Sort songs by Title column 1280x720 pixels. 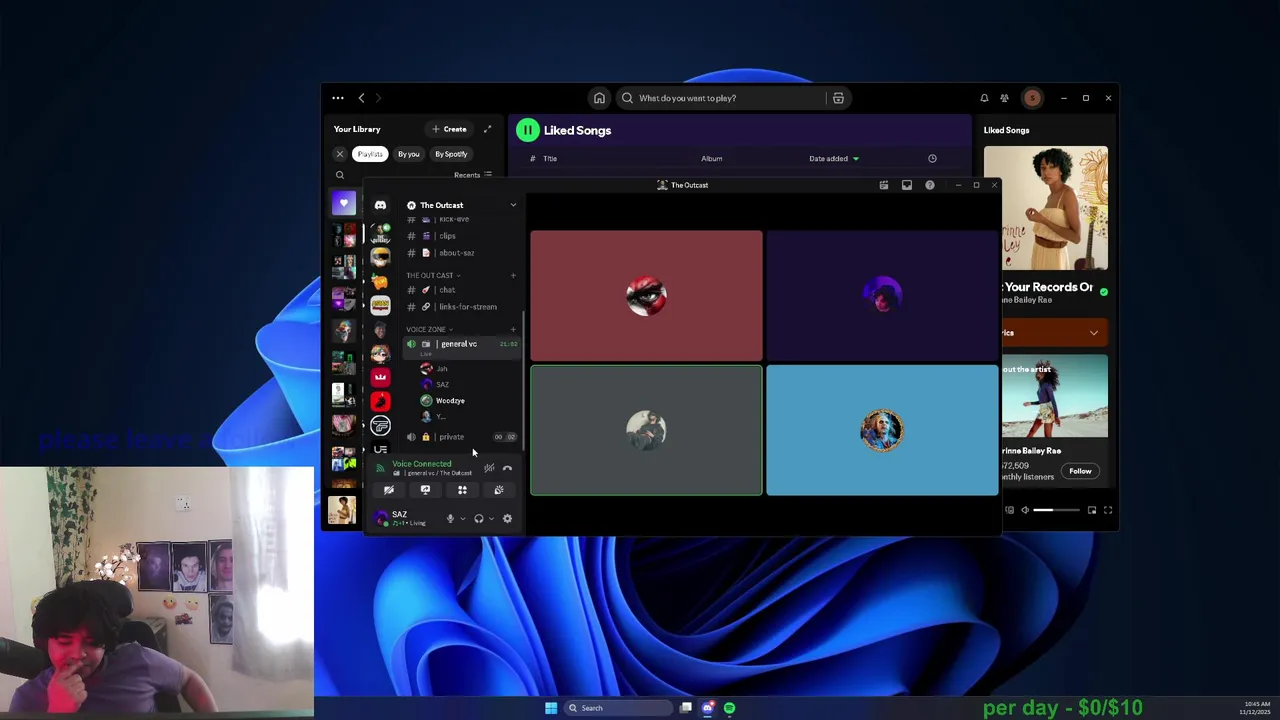click(550, 158)
